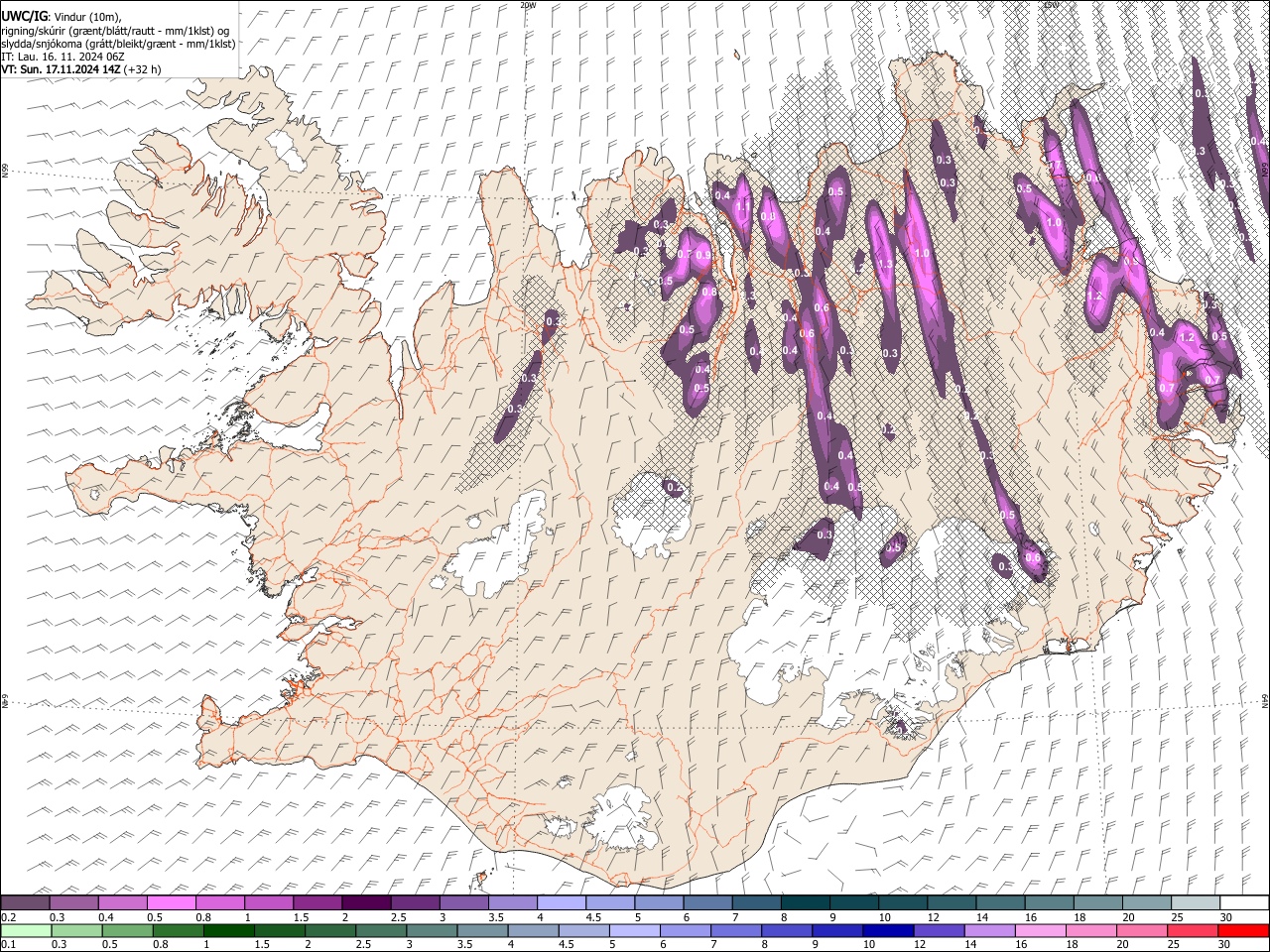The width and height of the screenshot is (1270, 952).
Task: Click top snow scale swatch between 4 and 4.5
Action: pyautogui.click(x=562, y=903)
